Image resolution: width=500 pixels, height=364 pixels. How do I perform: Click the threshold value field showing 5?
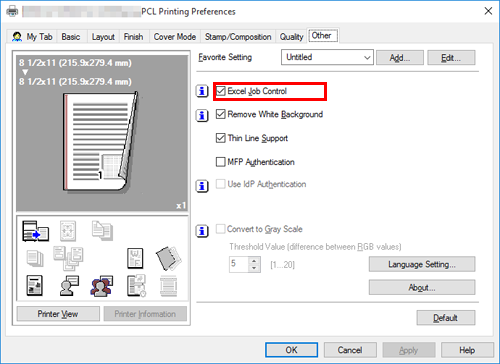click(239, 264)
